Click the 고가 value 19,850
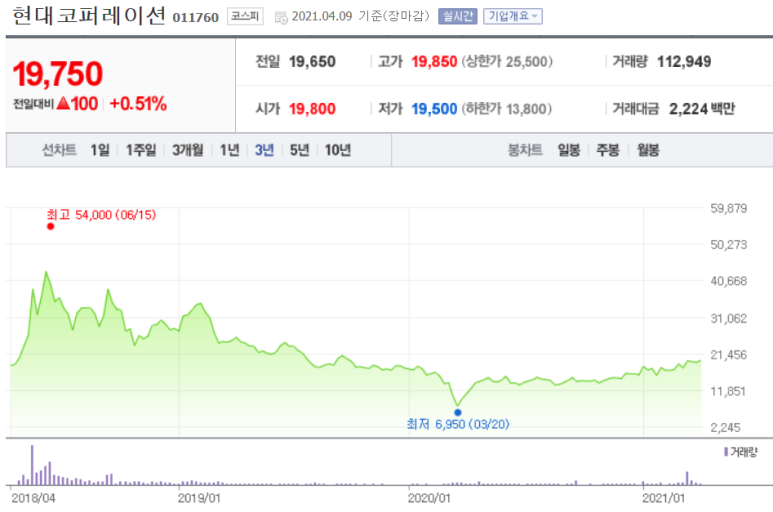This screenshot has height=512, width=773. [x=434, y=62]
